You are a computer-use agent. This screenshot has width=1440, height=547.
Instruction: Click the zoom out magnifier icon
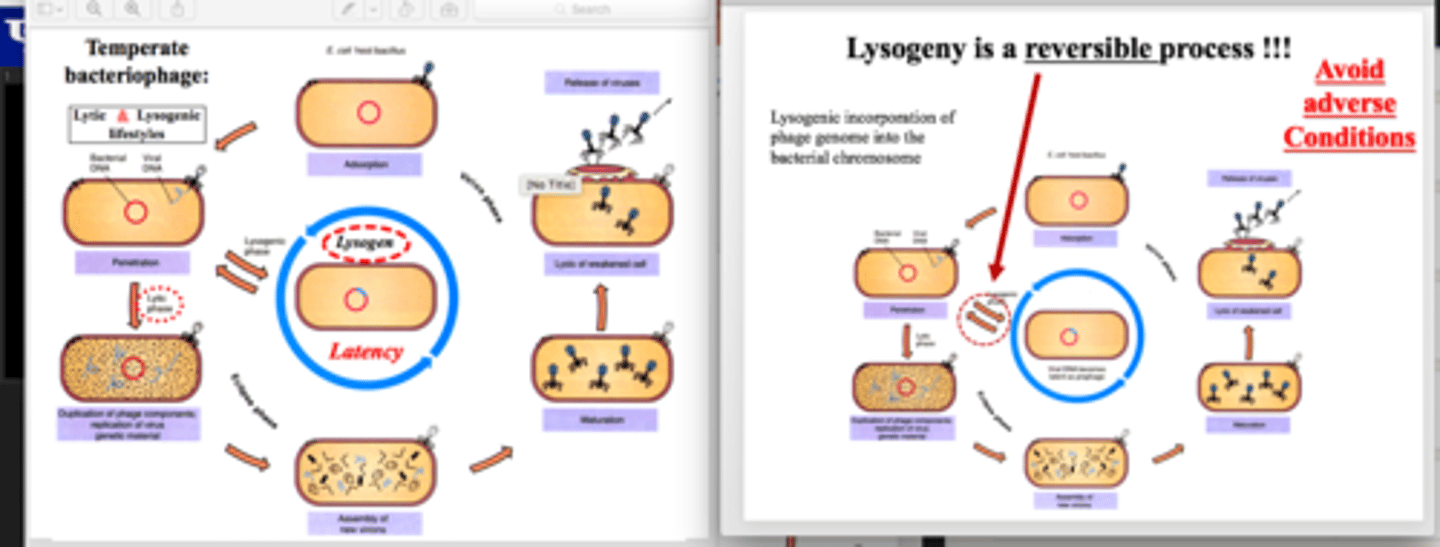94,9
